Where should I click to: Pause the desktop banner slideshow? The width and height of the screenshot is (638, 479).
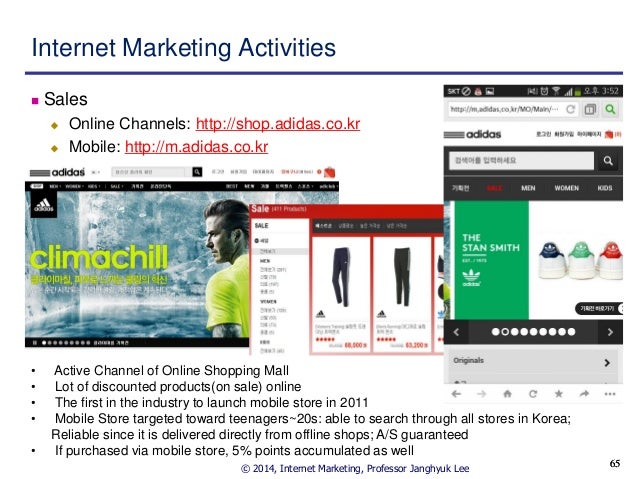(35, 343)
